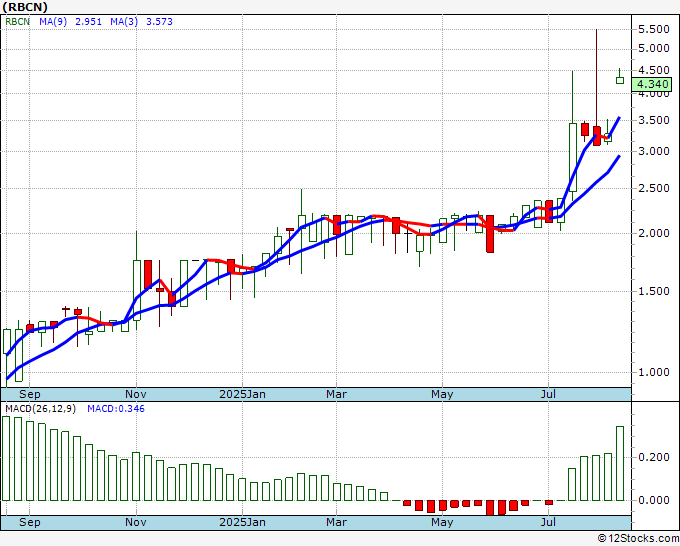Screen dimensions: 680x546
Task: Click the 0.200 MACD axis label
Action: click(x=654, y=457)
